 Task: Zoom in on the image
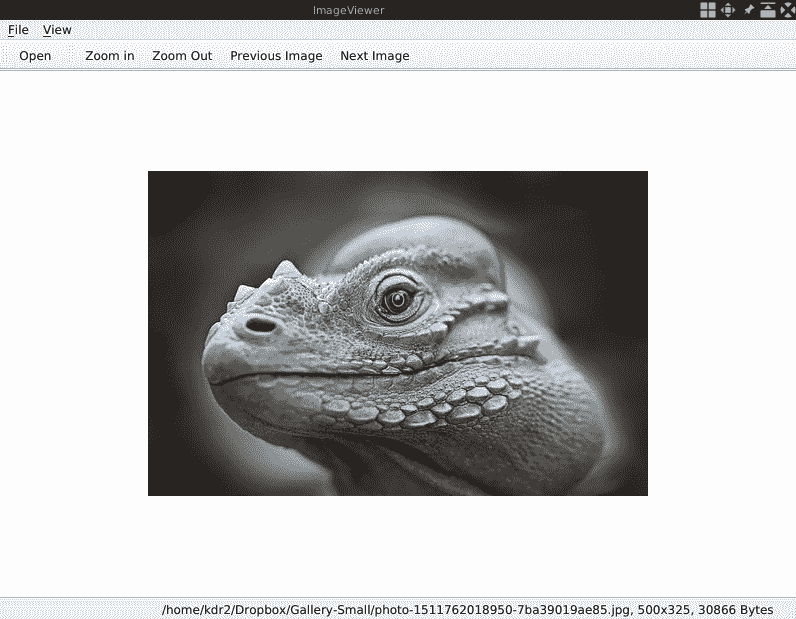pos(109,56)
